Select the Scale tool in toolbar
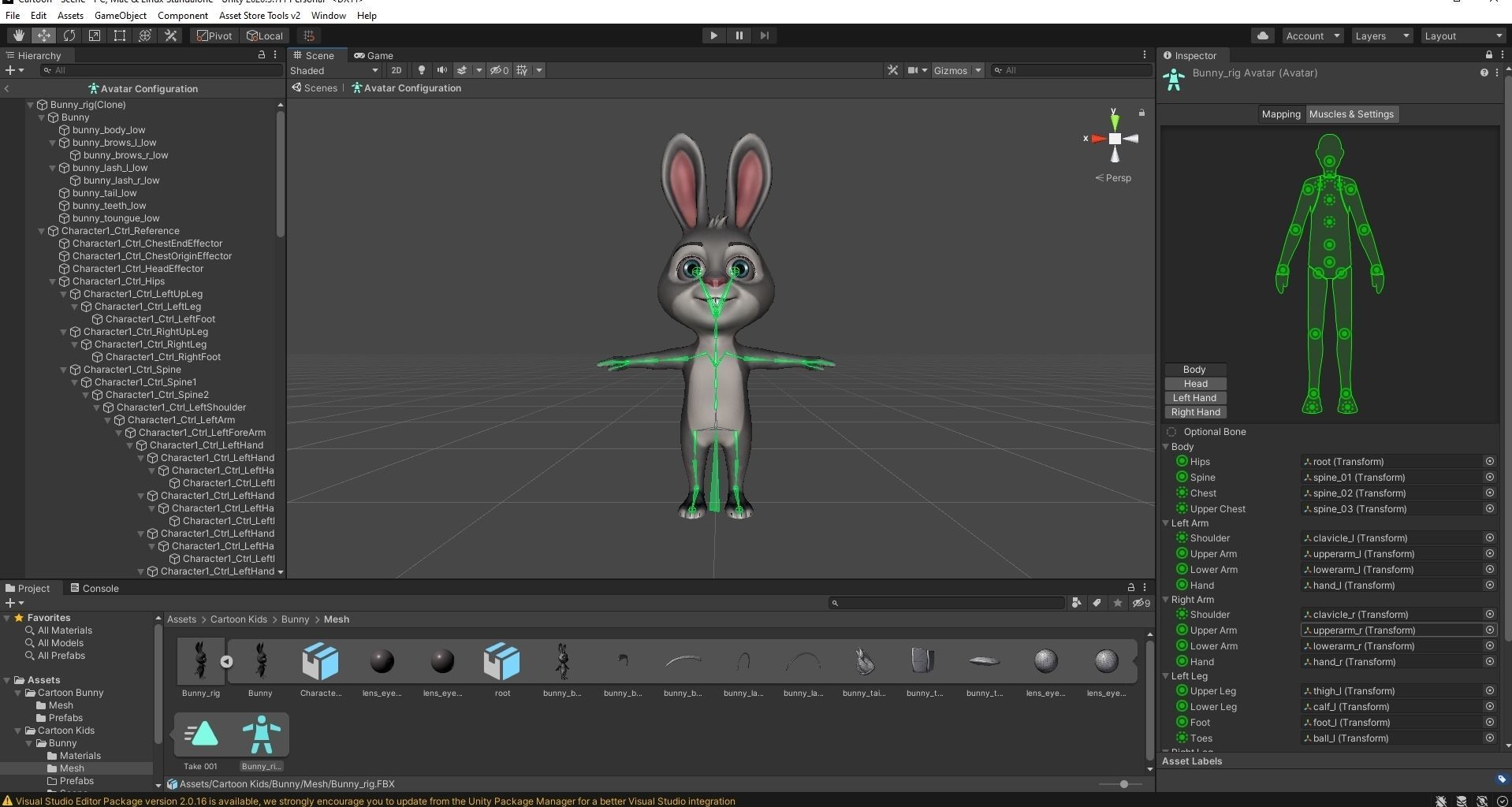 [x=95, y=35]
